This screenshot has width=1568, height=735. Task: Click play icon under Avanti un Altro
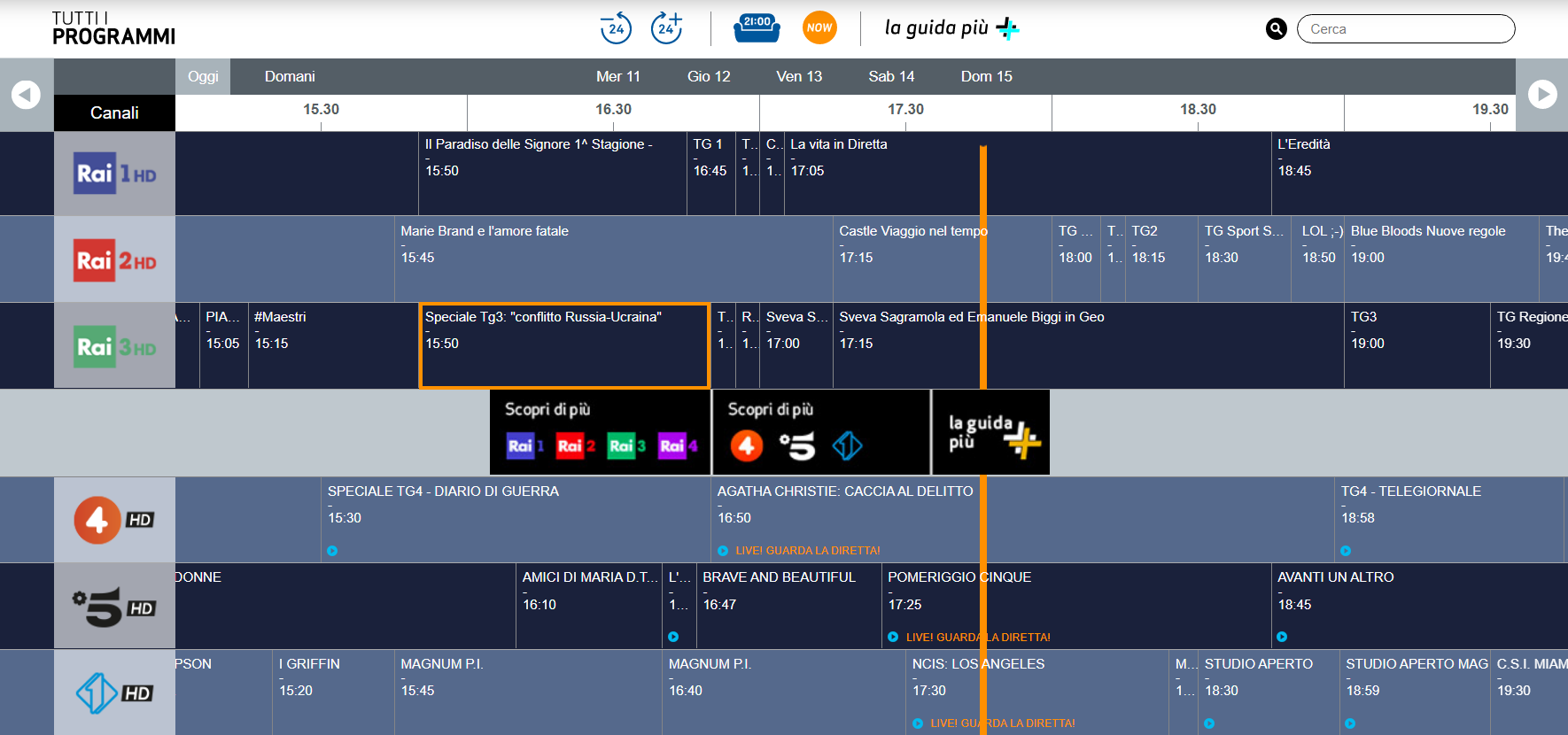coord(1282,637)
